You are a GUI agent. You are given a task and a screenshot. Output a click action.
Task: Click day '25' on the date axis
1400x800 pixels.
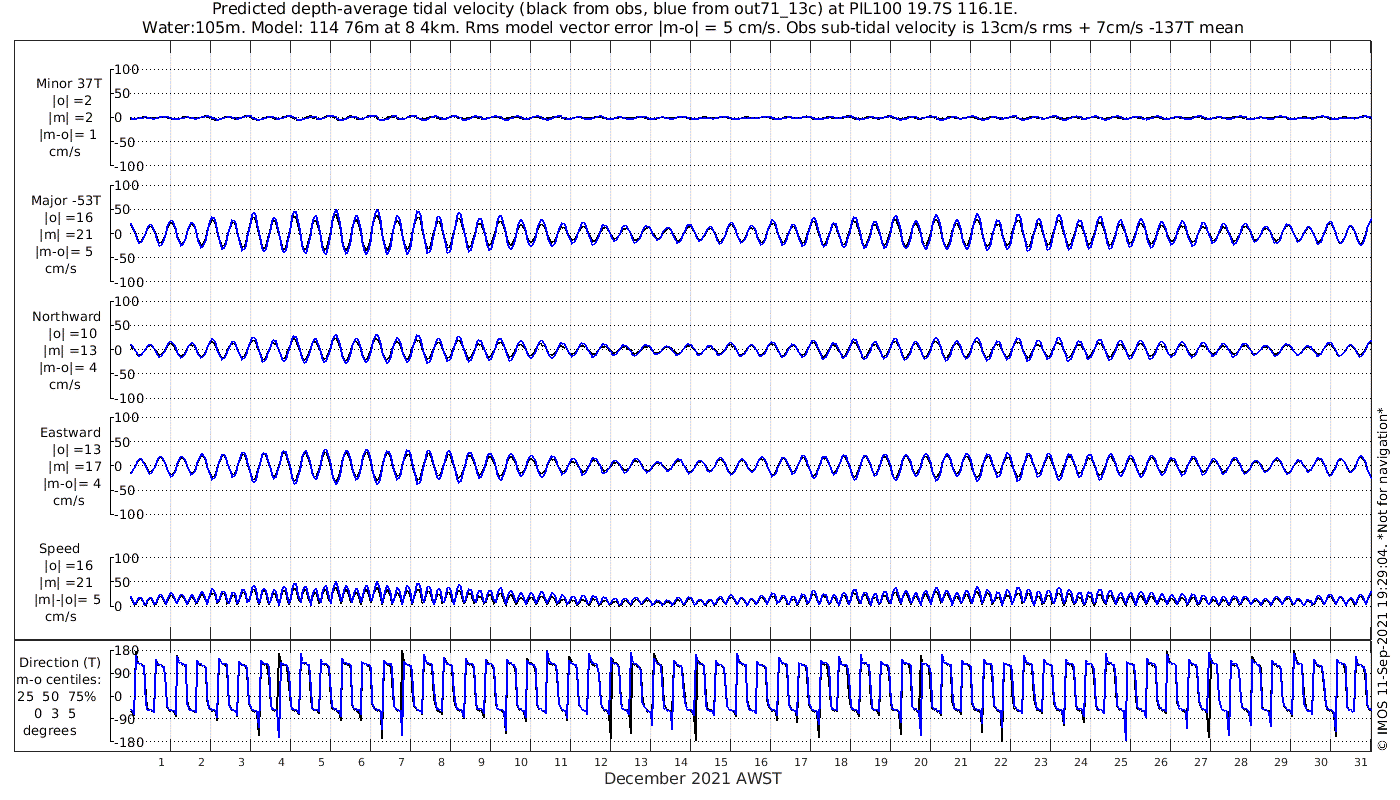coord(1120,762)
